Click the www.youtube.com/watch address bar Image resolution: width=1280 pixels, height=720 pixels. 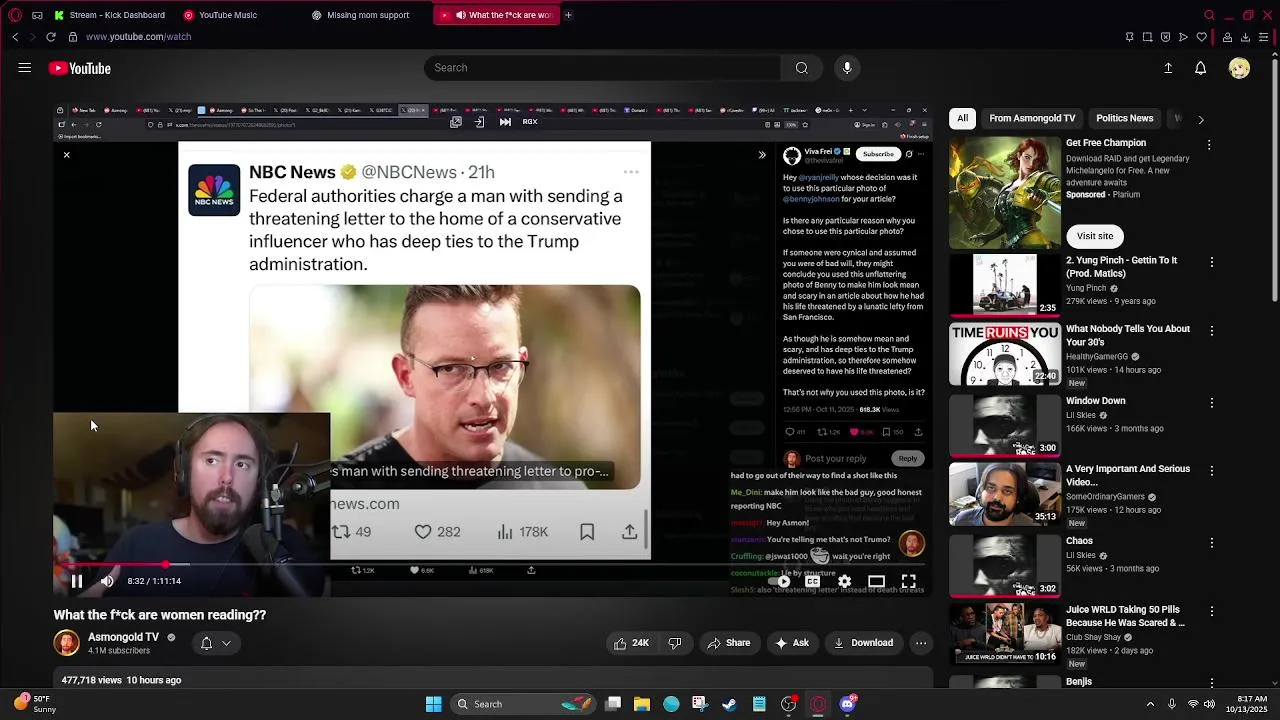(138, 37)
